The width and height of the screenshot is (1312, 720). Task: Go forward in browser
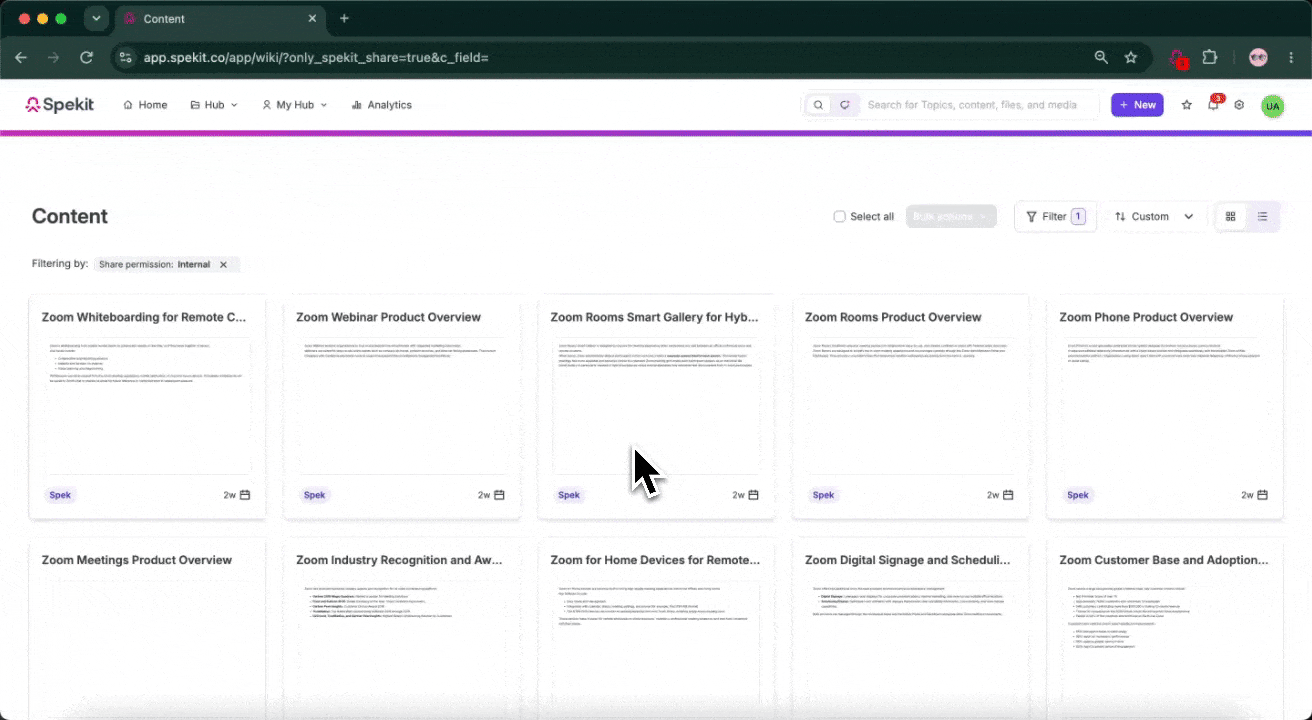pos(53,57)
